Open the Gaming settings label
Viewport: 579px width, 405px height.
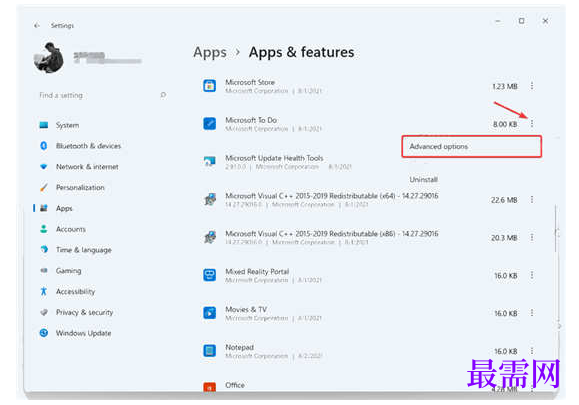tap(68, 271)
